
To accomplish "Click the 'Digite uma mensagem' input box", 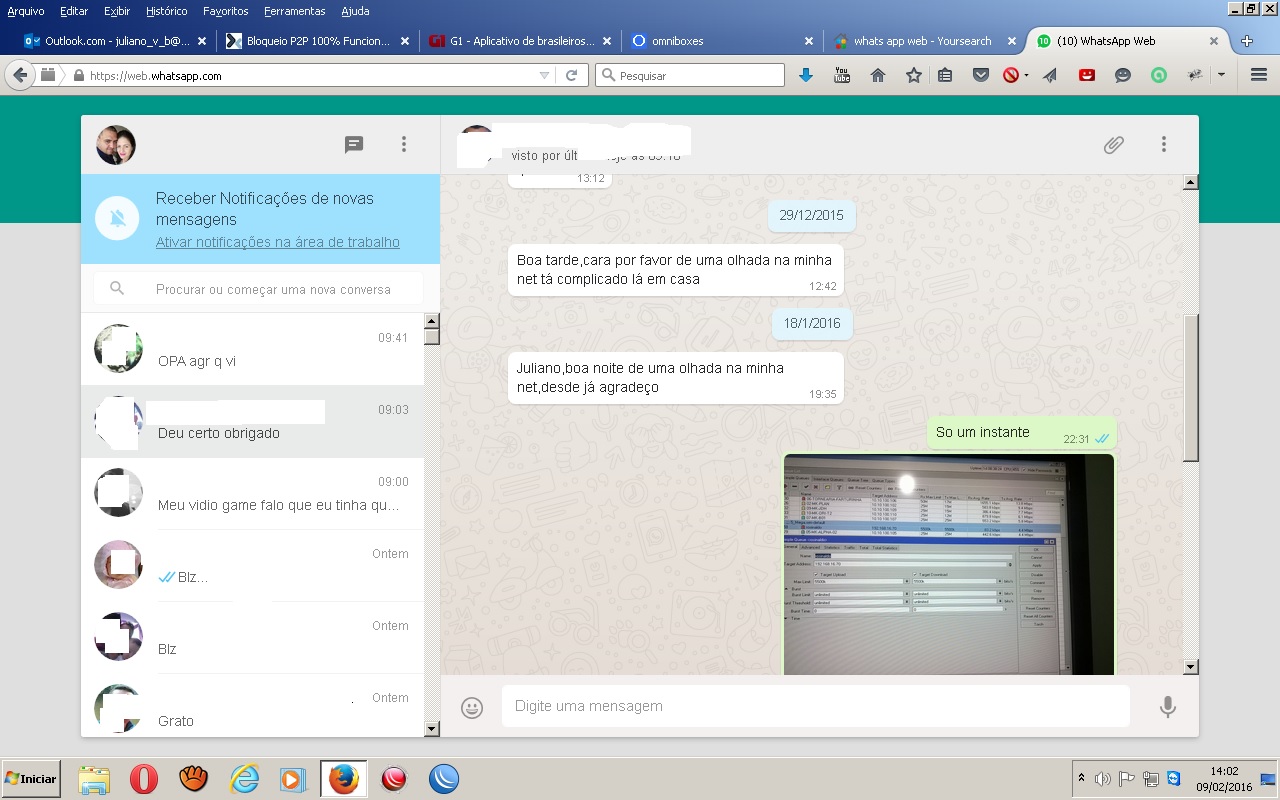I will pos(816,706).
